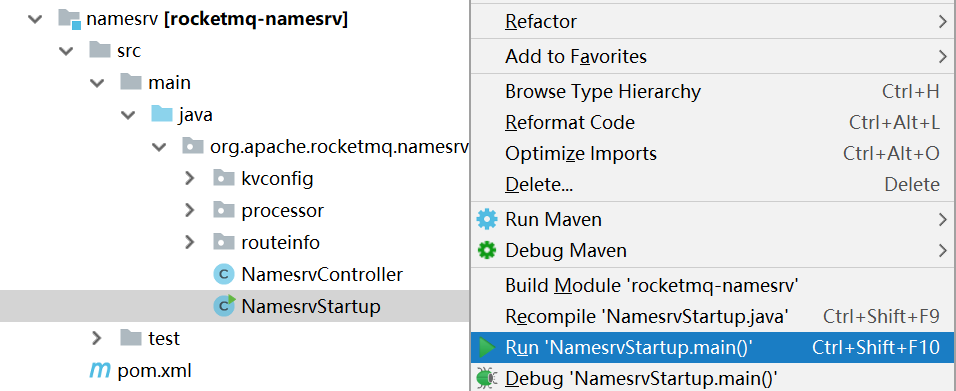Expand the test folder
This screenshot has height=391, width=956.
pos(96,337)
